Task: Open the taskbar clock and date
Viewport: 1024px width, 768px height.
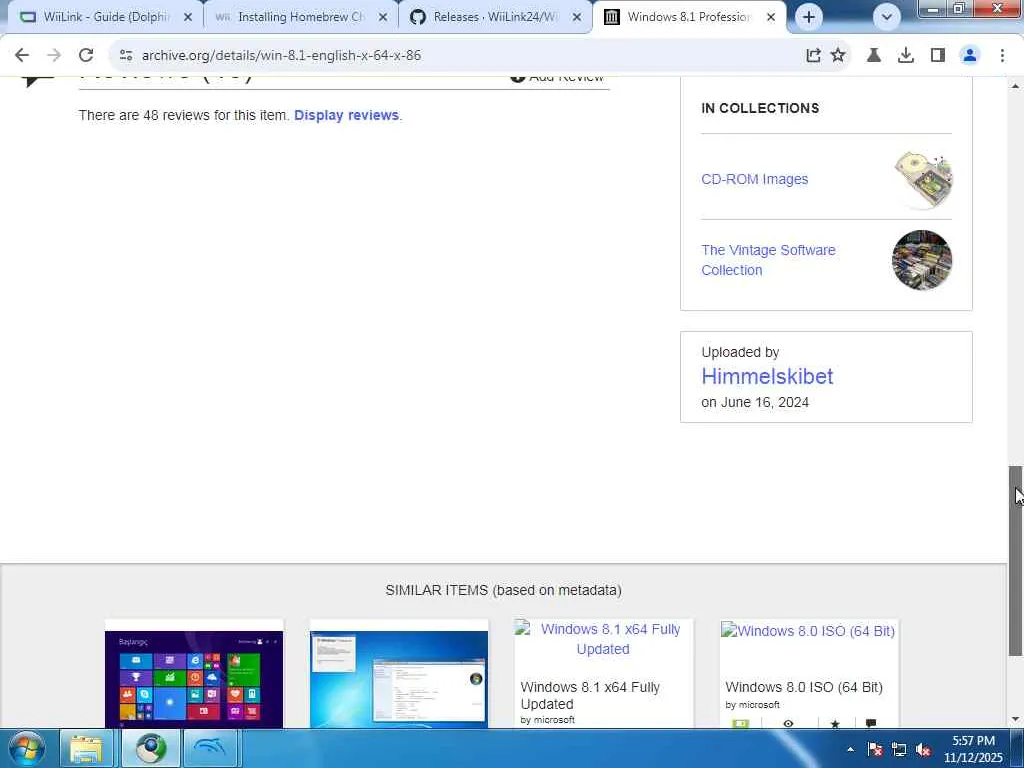Action: click(973, 749)
